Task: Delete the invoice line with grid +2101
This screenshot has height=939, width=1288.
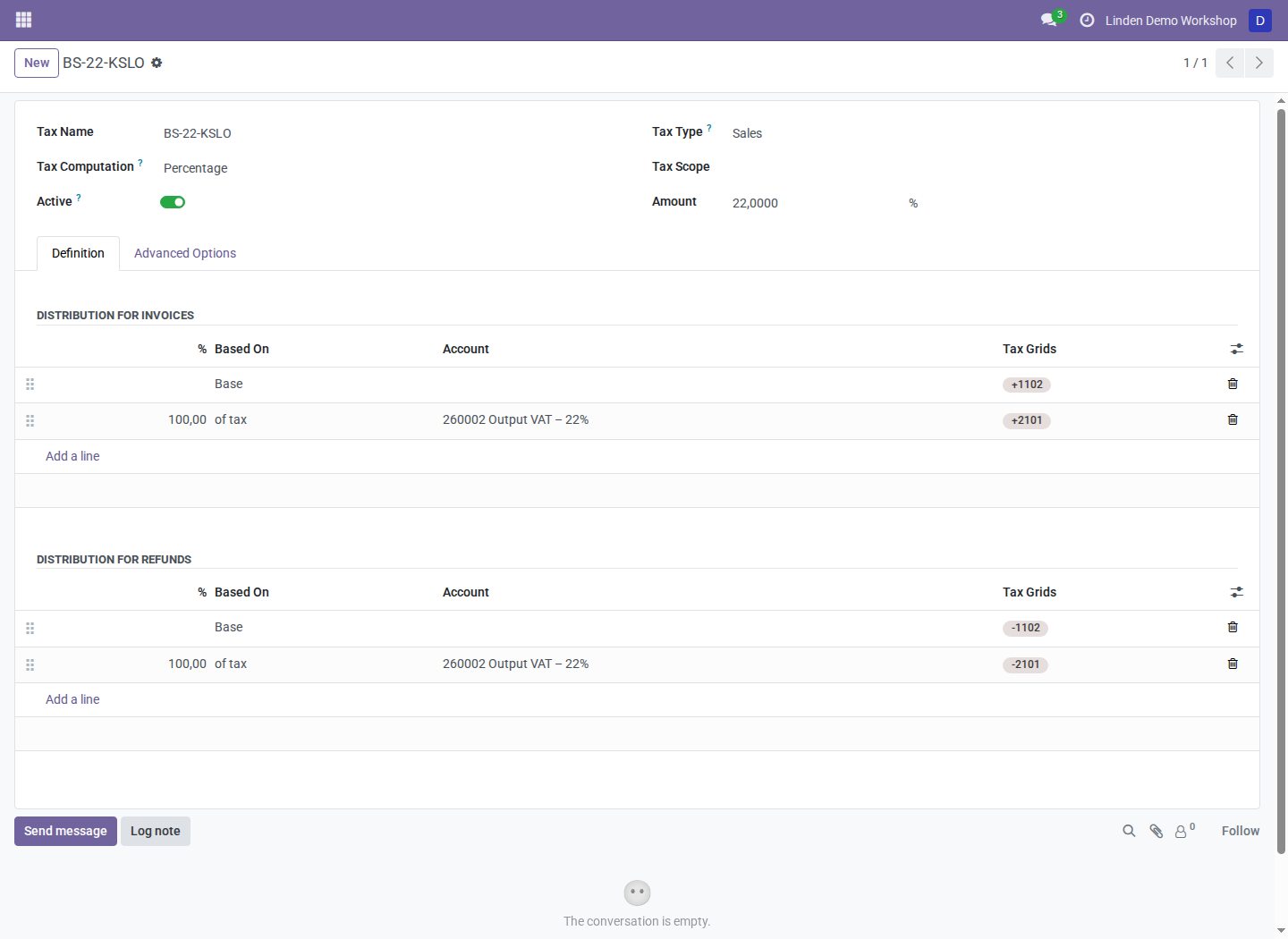Action: pos(1233,419)
